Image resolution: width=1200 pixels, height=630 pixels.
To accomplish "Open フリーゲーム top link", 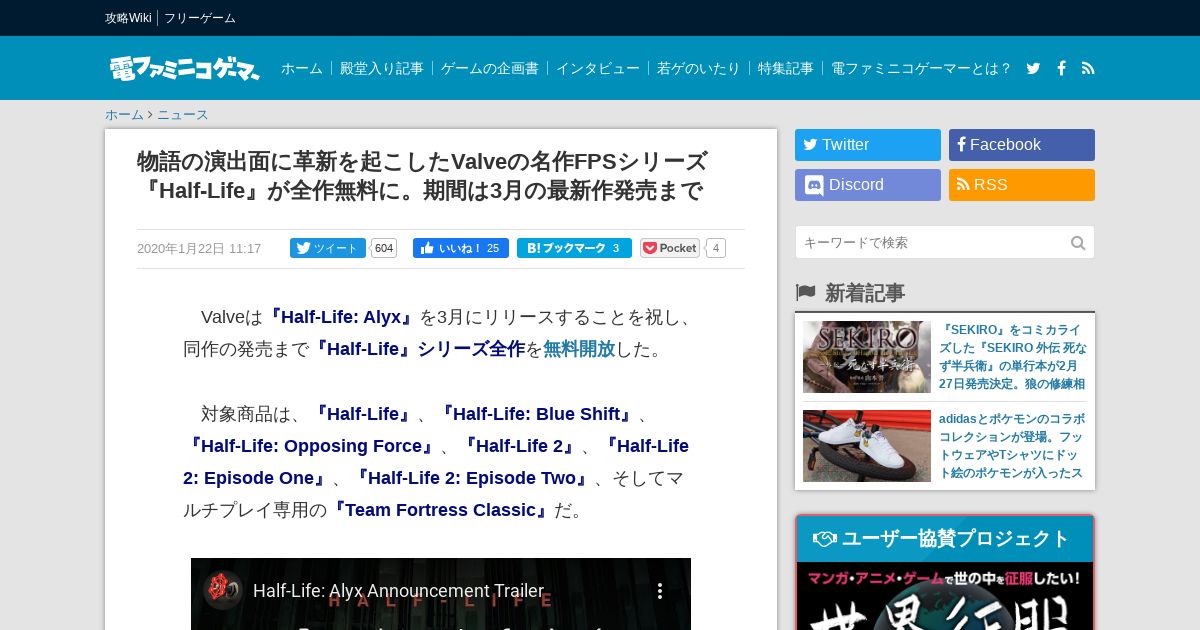I will 200,18.
